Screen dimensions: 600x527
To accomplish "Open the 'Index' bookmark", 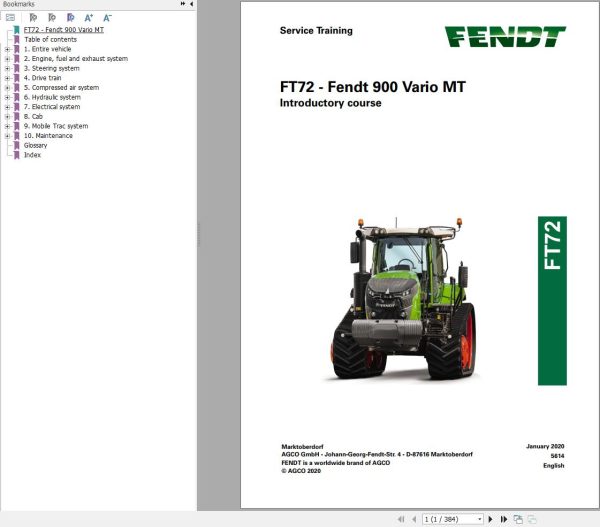I will click(x=32, y=155).
